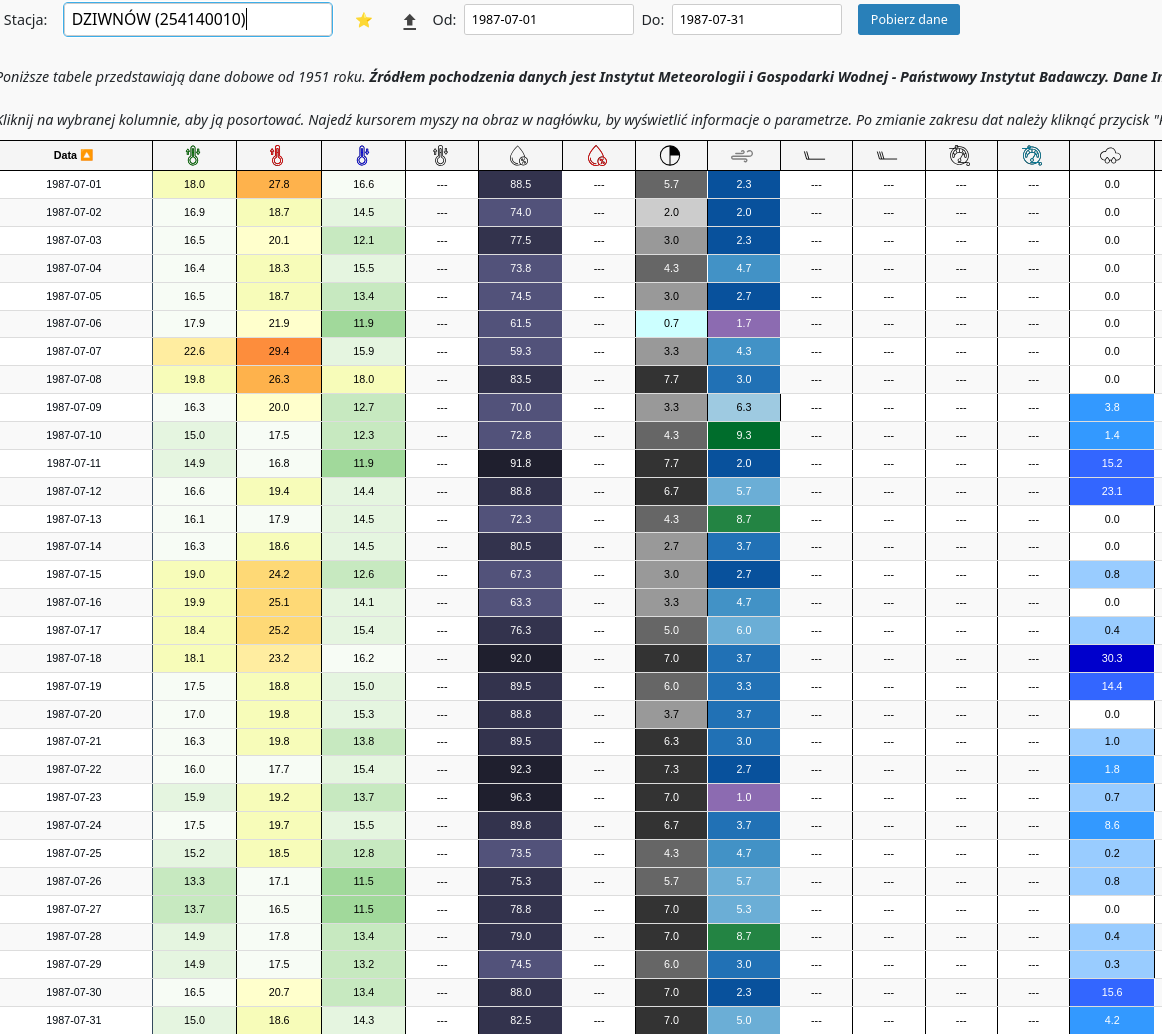Sort by precipitation rain cloud column
The width and height of the screenshot is (1162, 1034).
(x=1110, y=156)
